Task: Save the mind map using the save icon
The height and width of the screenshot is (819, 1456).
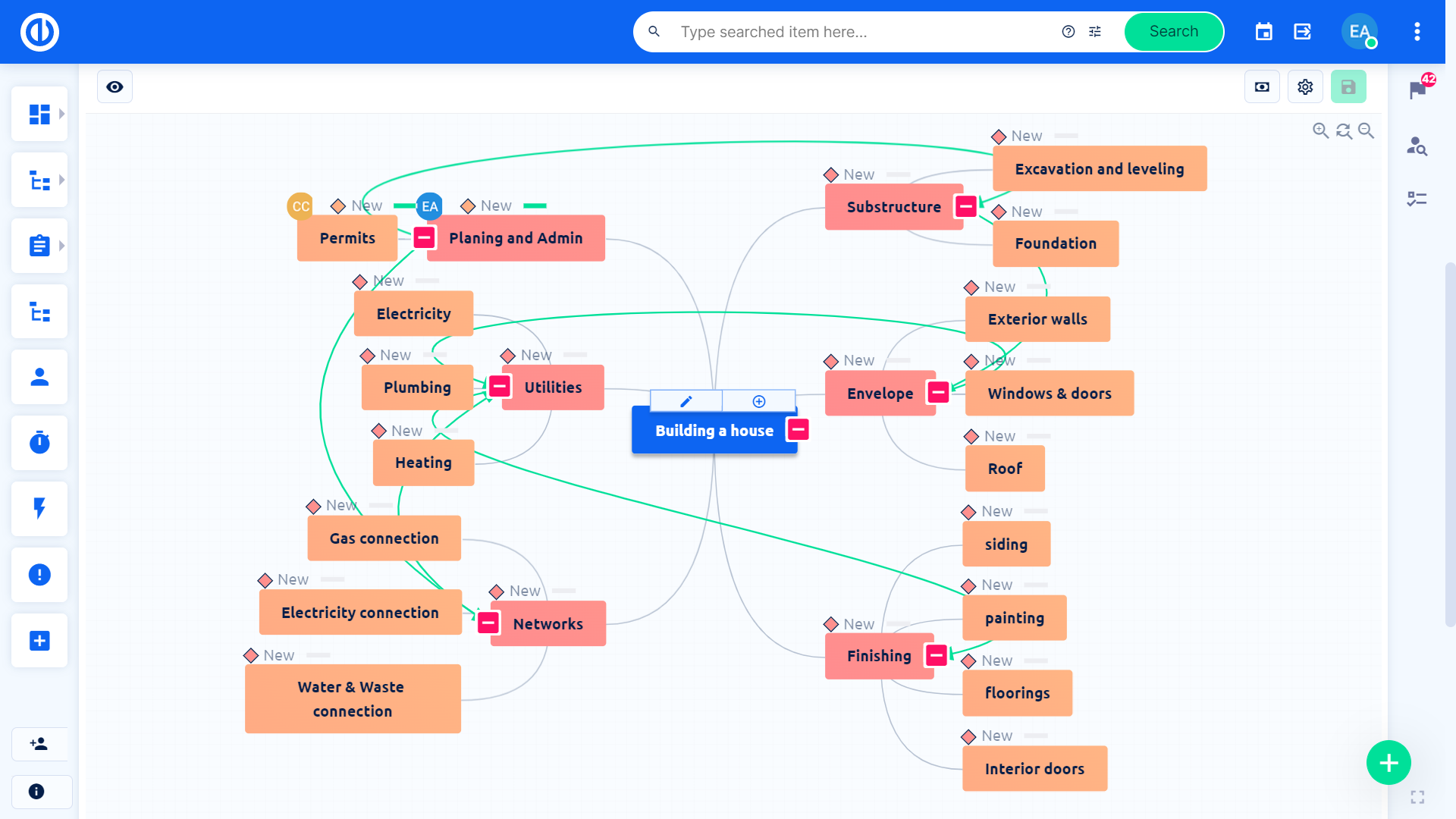Action: [x=1348, y=86]
